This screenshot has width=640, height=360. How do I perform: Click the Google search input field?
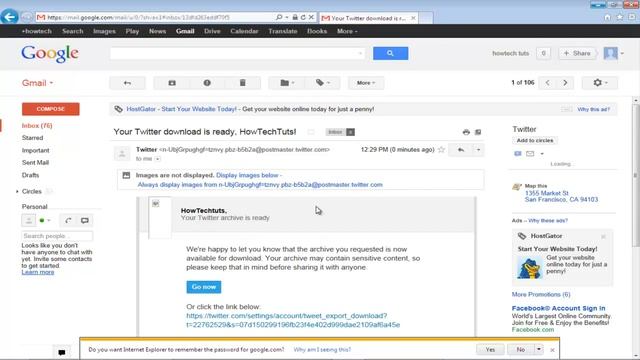click(x=237, y=53)
